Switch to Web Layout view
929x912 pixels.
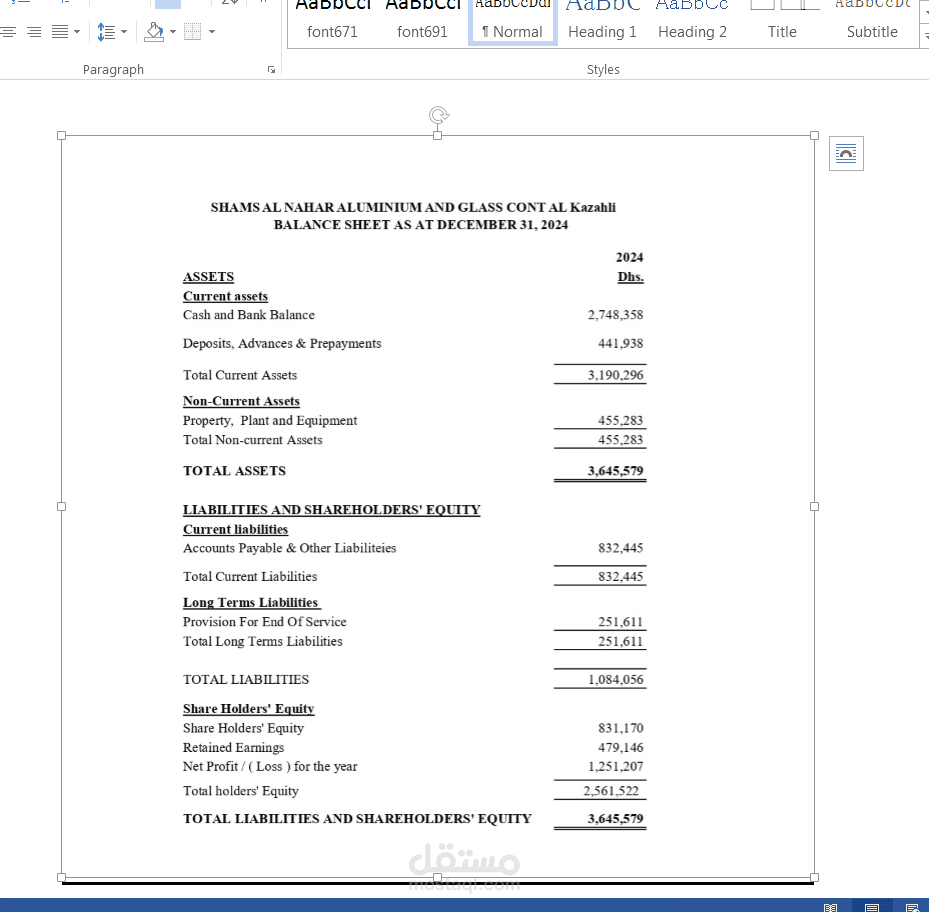click(x=912, y=907)
